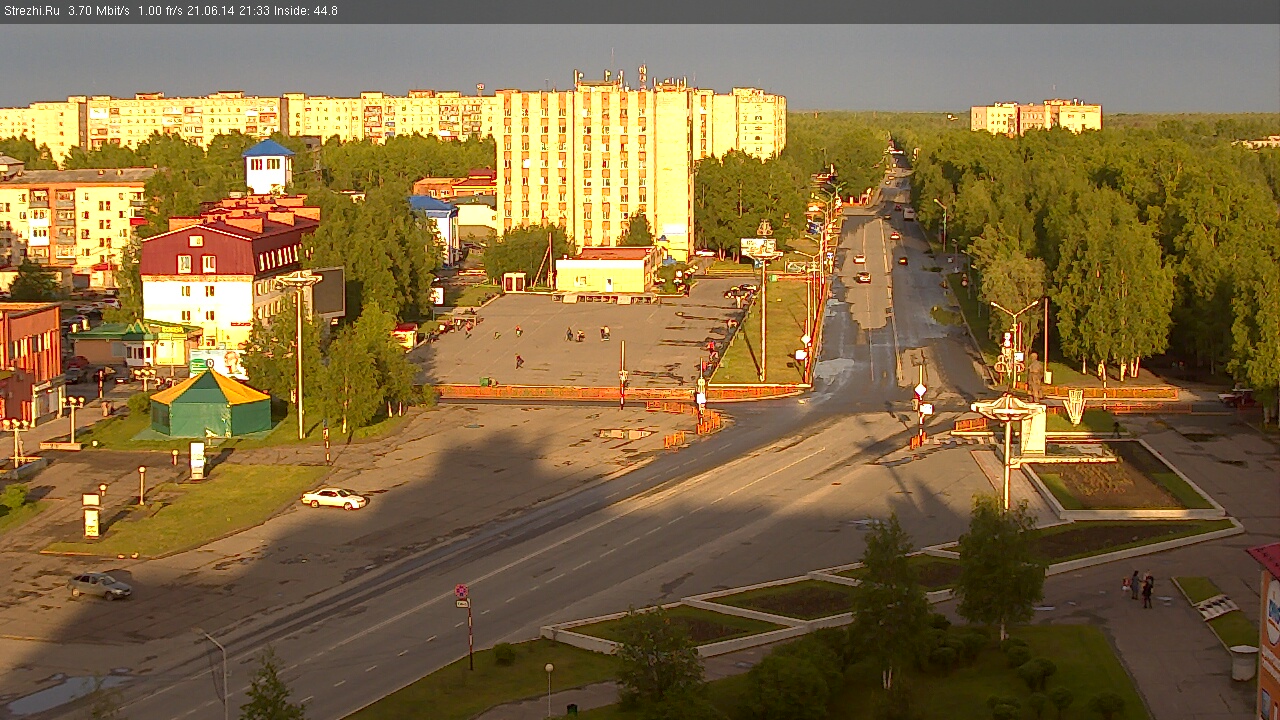Click the 21:33 time stamp
The height and width of the screenshot is (720, 1280).
254,11
